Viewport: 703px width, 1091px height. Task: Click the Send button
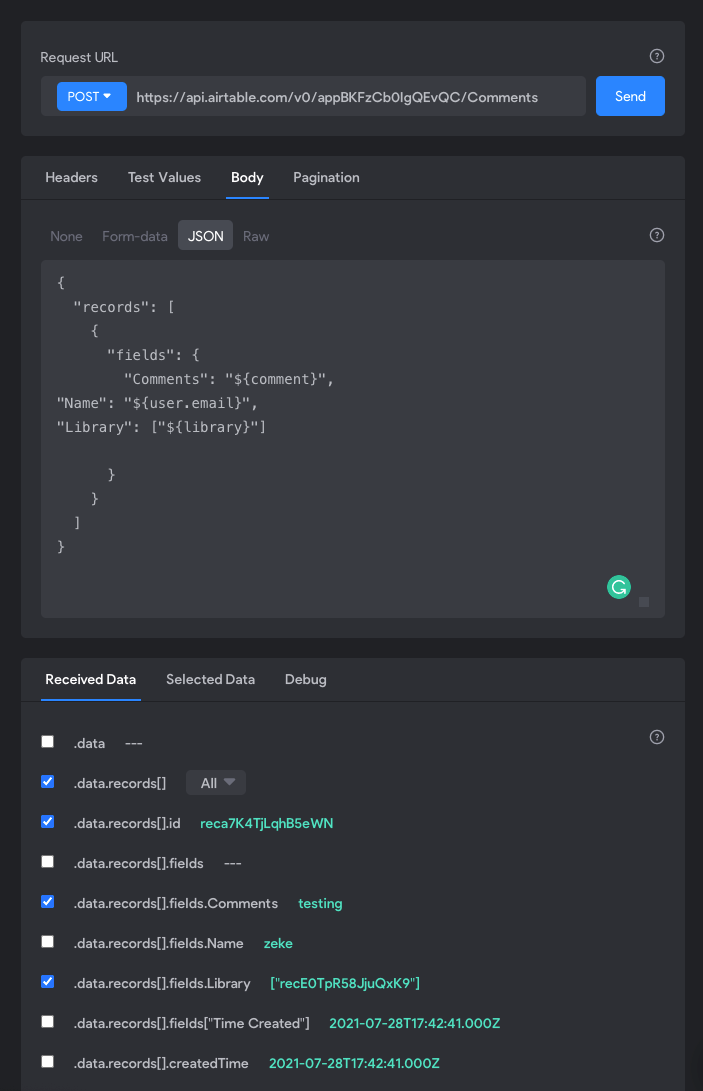tap(630, 96)
